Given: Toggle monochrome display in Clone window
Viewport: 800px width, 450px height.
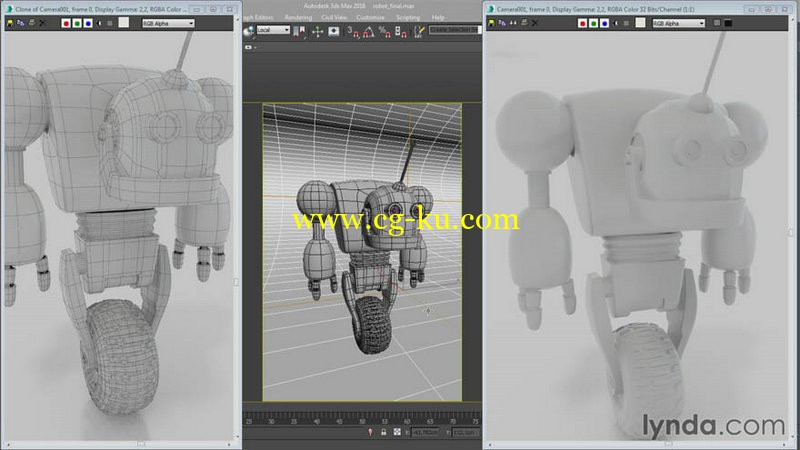Looking at the screenshot, I should point(110,23).
